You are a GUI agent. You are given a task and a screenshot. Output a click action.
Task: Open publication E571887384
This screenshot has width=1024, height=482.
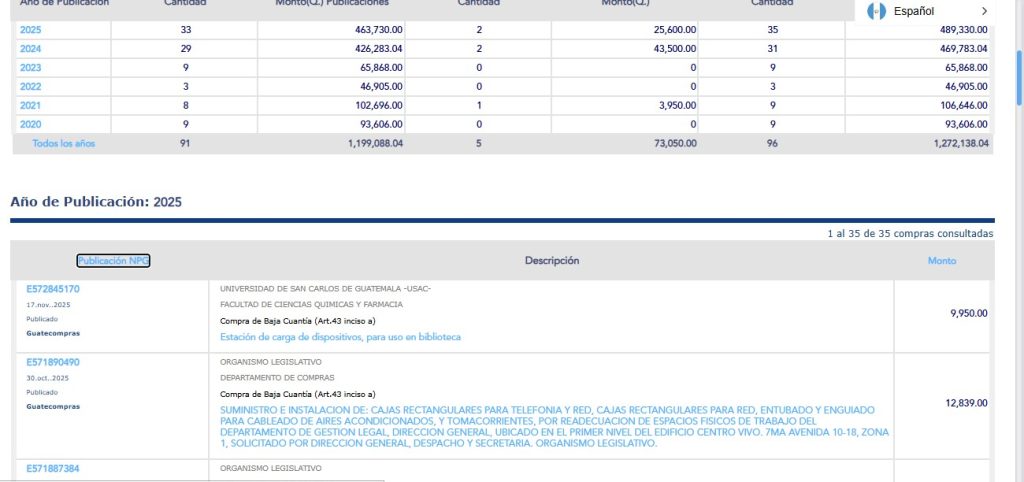click(x=53, y=468)
